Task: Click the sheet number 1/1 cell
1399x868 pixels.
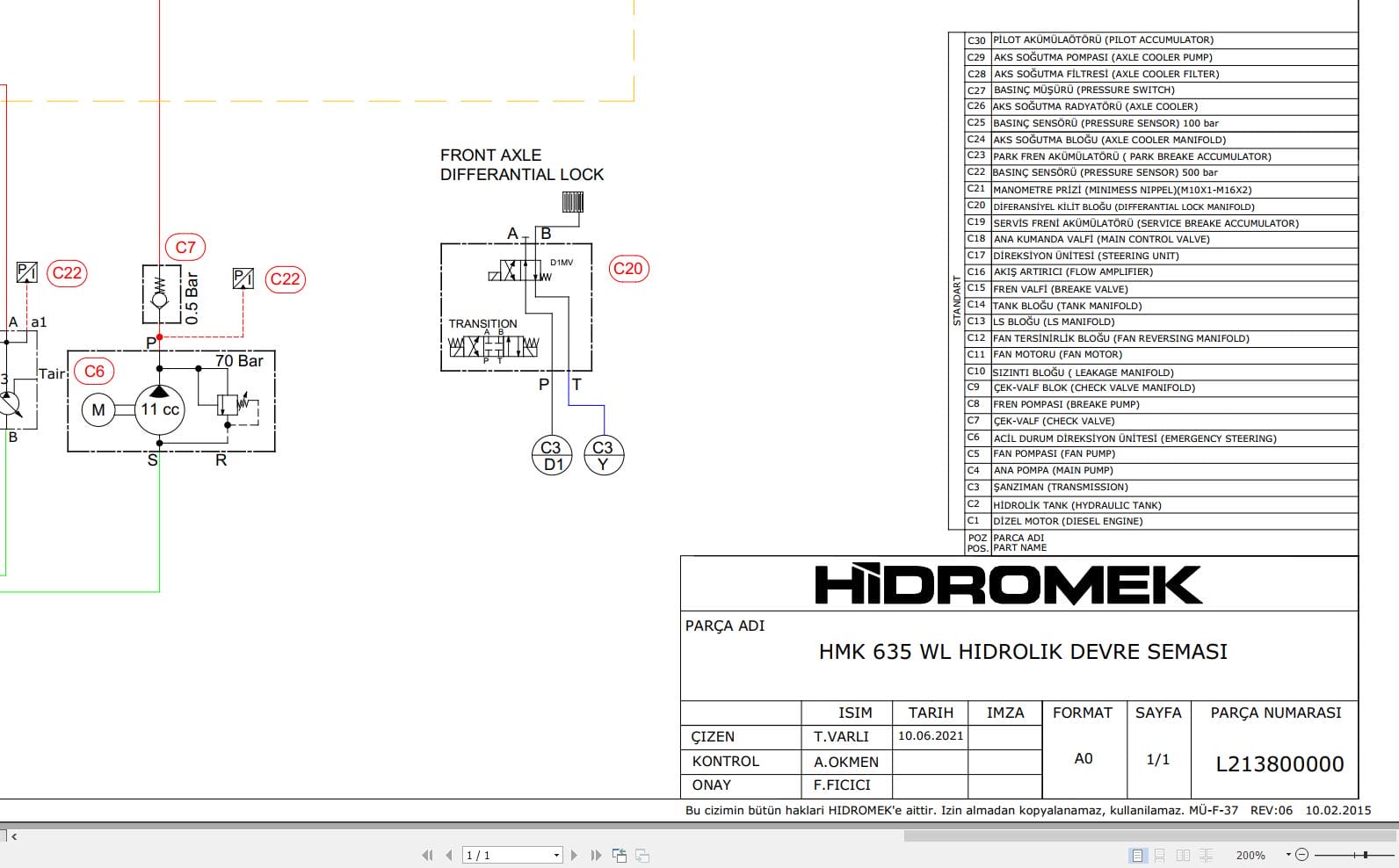Action: coord(1158,759)
